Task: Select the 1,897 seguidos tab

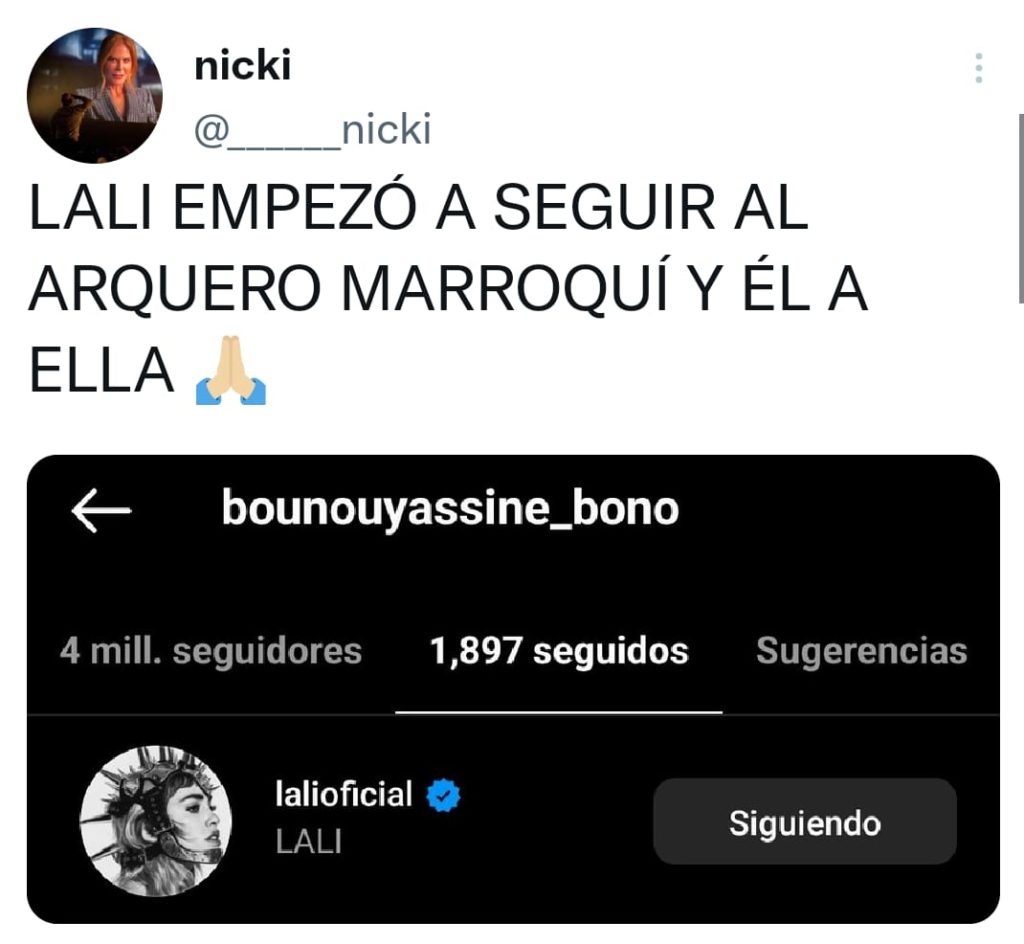Action: coord(559,652)
